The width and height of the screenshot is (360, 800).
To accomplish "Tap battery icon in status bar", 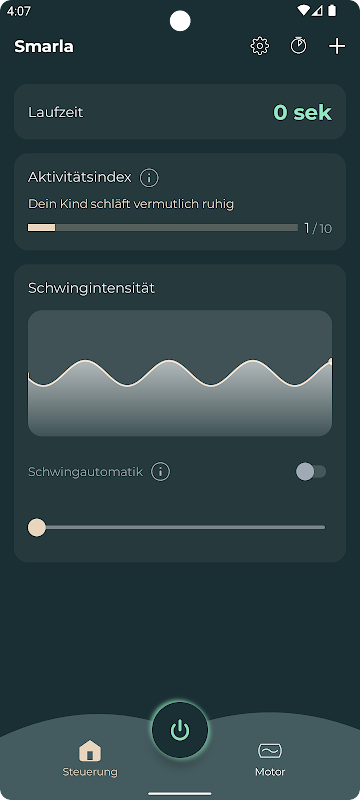I will (332, 11).
